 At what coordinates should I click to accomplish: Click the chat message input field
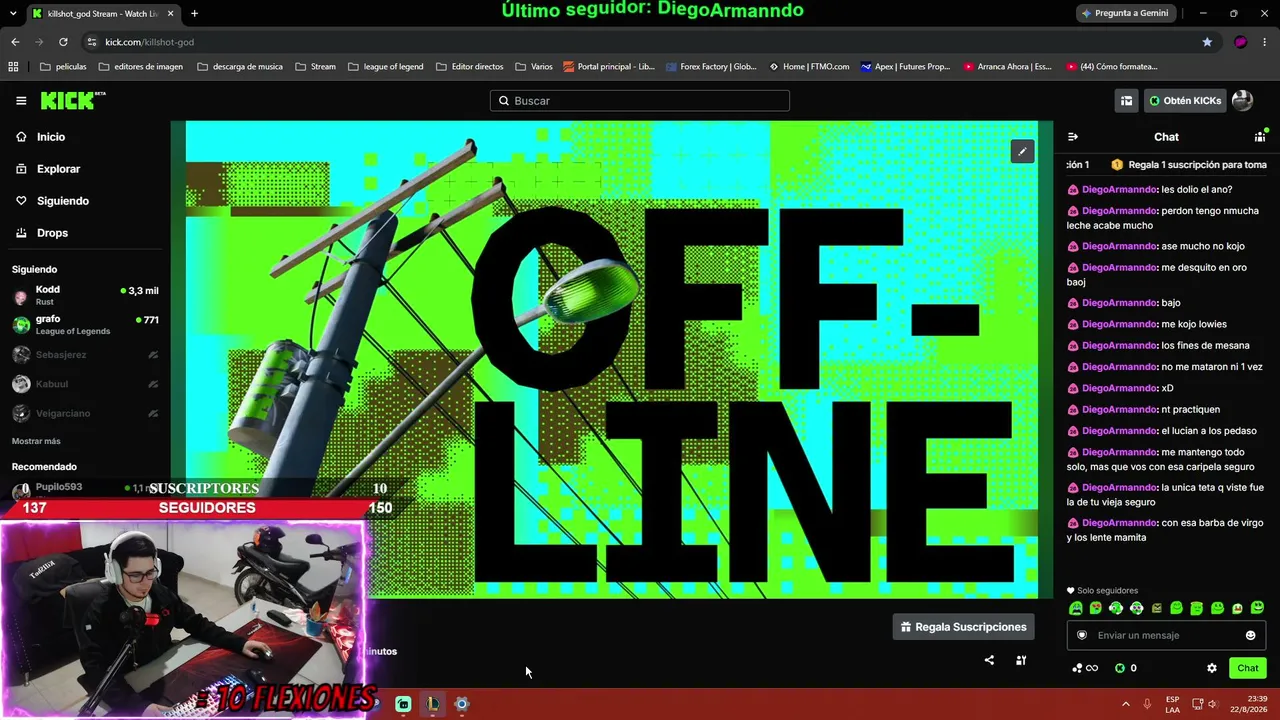[1165, 635]
